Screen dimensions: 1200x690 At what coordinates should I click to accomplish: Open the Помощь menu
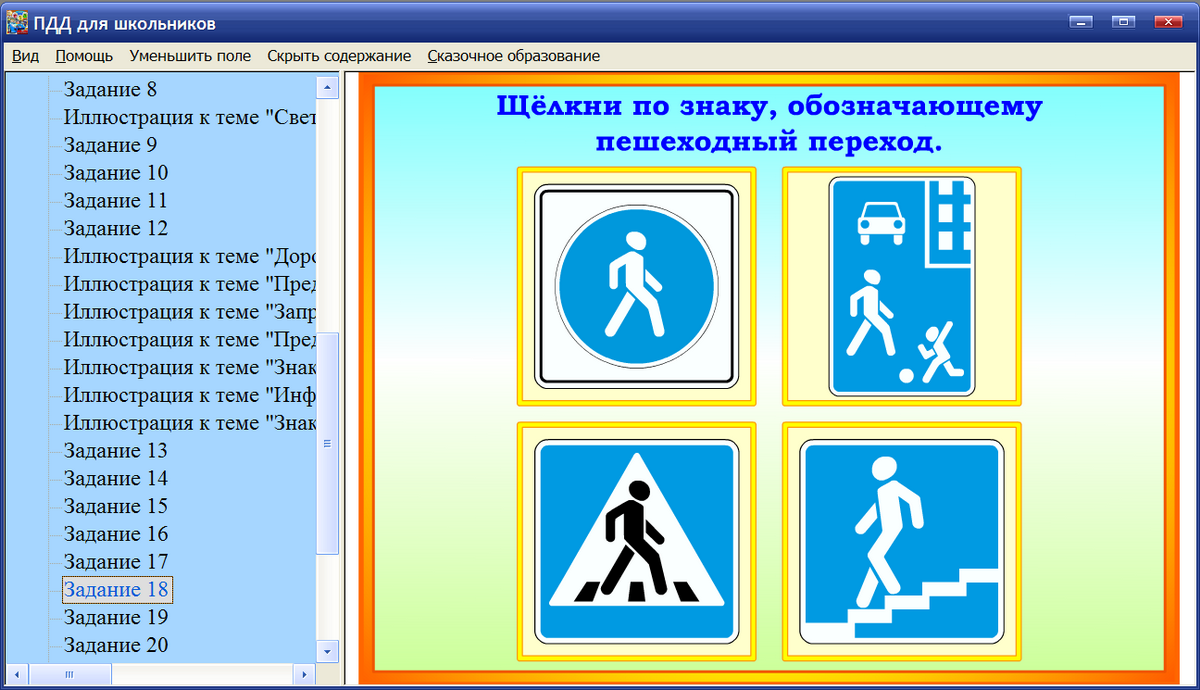tap(84, 56)
